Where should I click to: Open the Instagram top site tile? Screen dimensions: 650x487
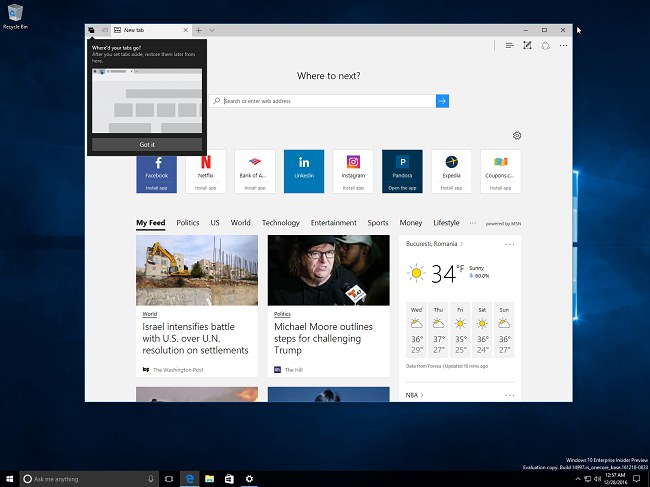[353, 171]
